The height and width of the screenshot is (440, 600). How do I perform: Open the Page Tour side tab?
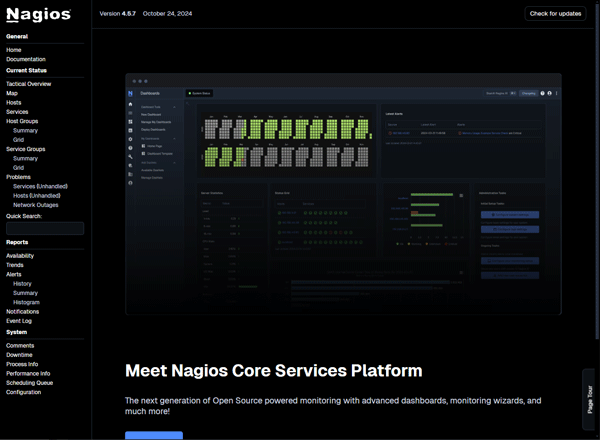pos(590,399)
